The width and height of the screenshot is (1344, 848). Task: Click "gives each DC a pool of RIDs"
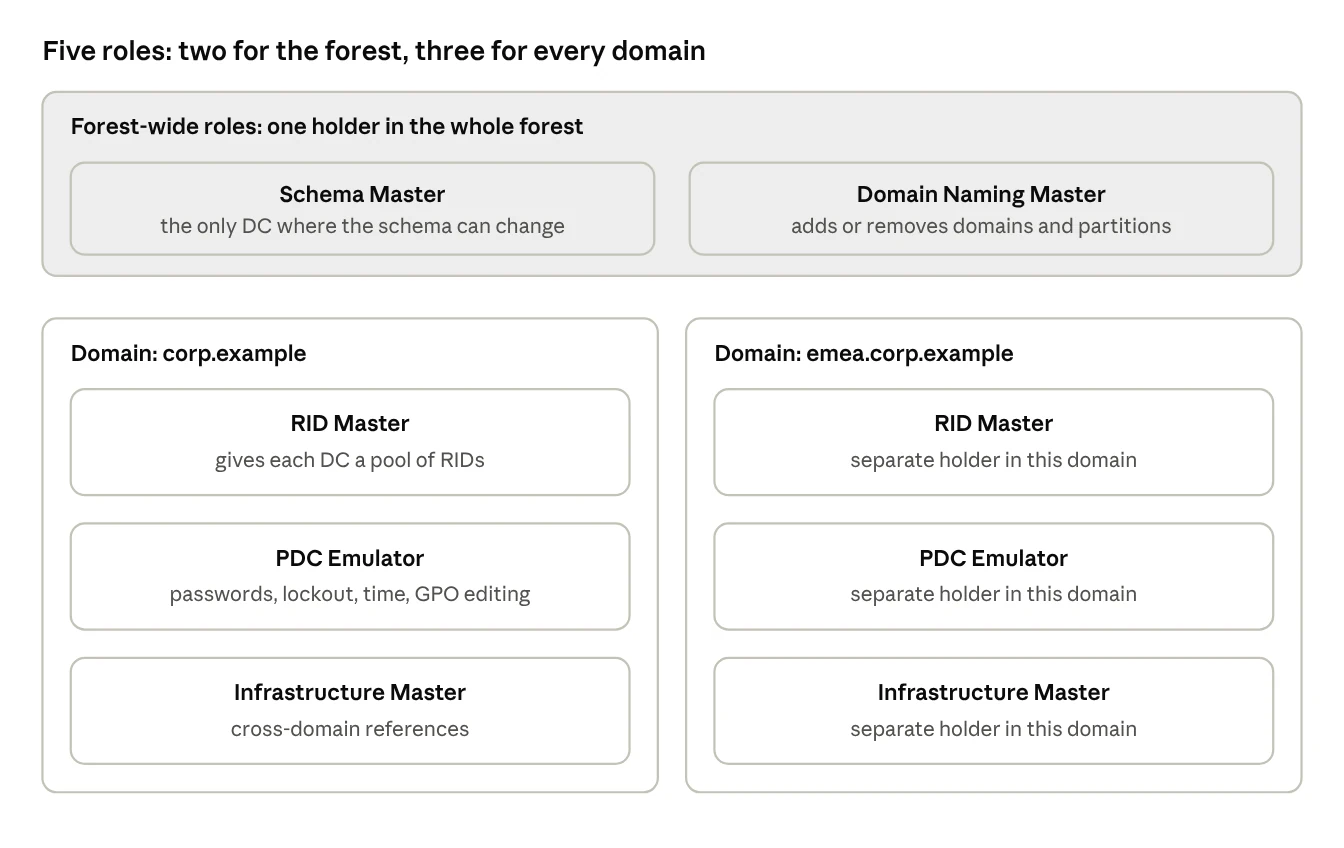click(x=350, y=460)
